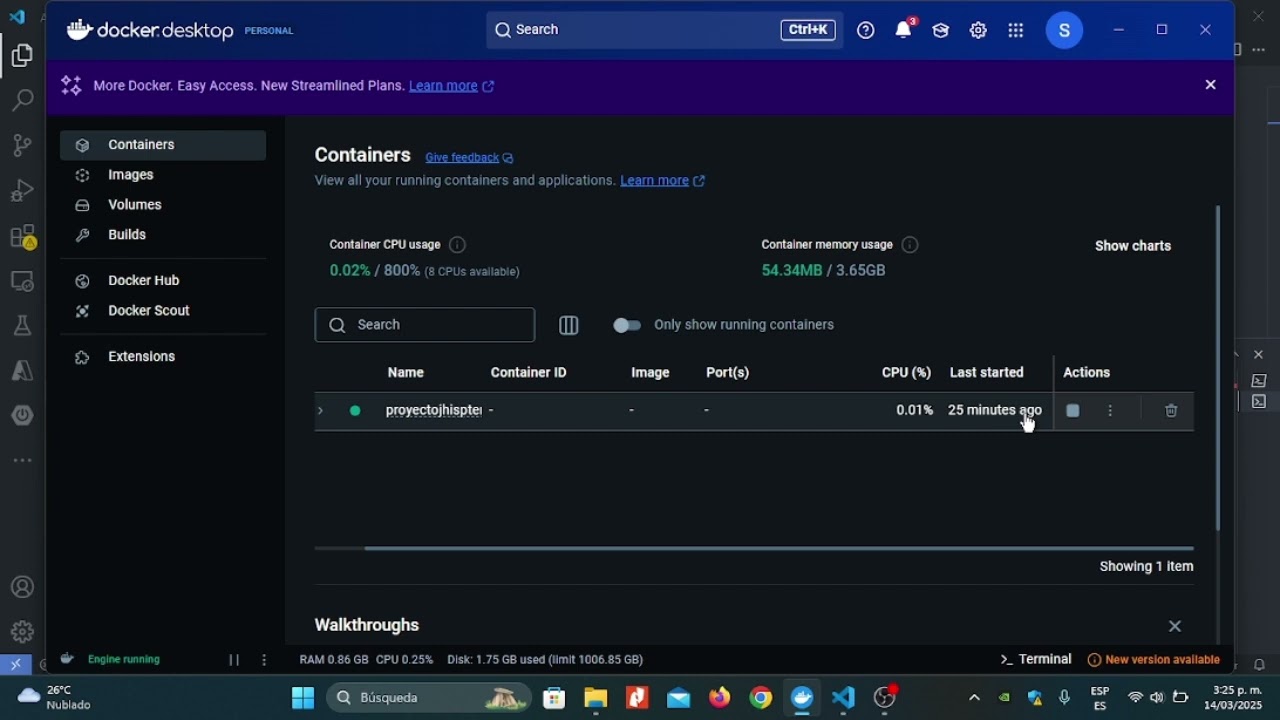
Task: Click Windows taskbar Búsqueda search box
Action: click(x=430, y=698)
